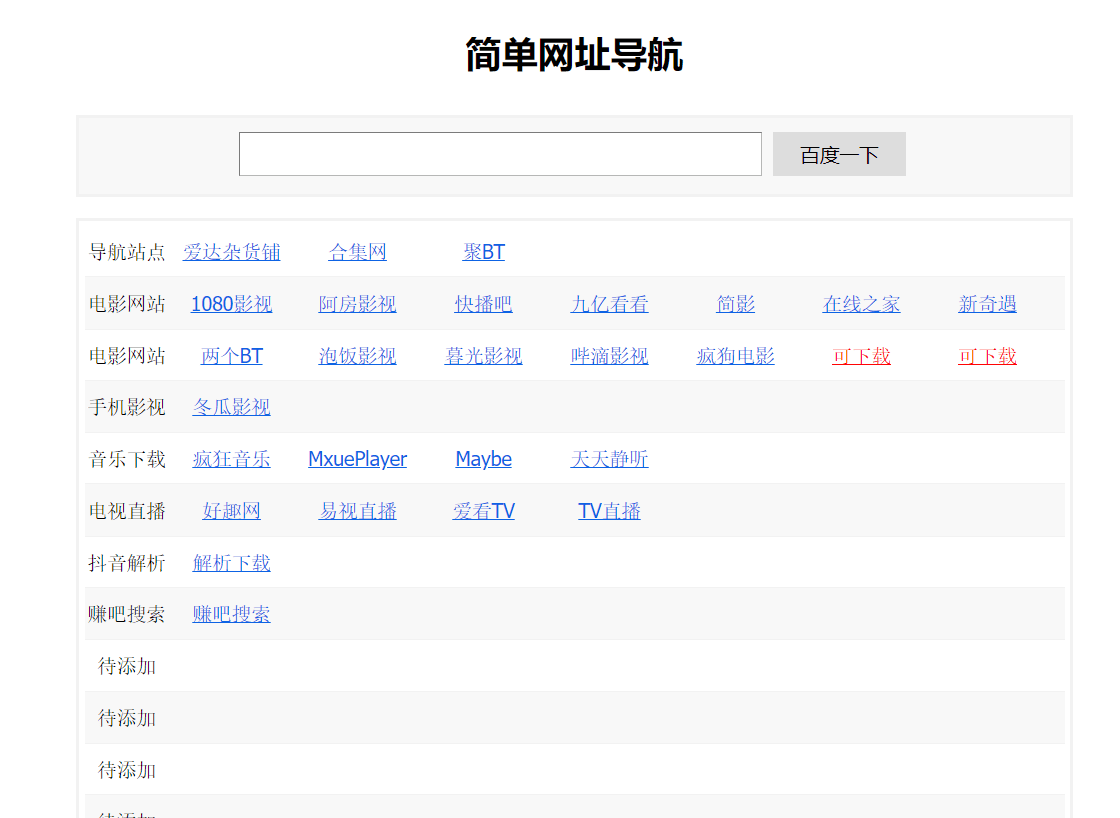Open the 简影 movie website

click(x=735, y=303)
